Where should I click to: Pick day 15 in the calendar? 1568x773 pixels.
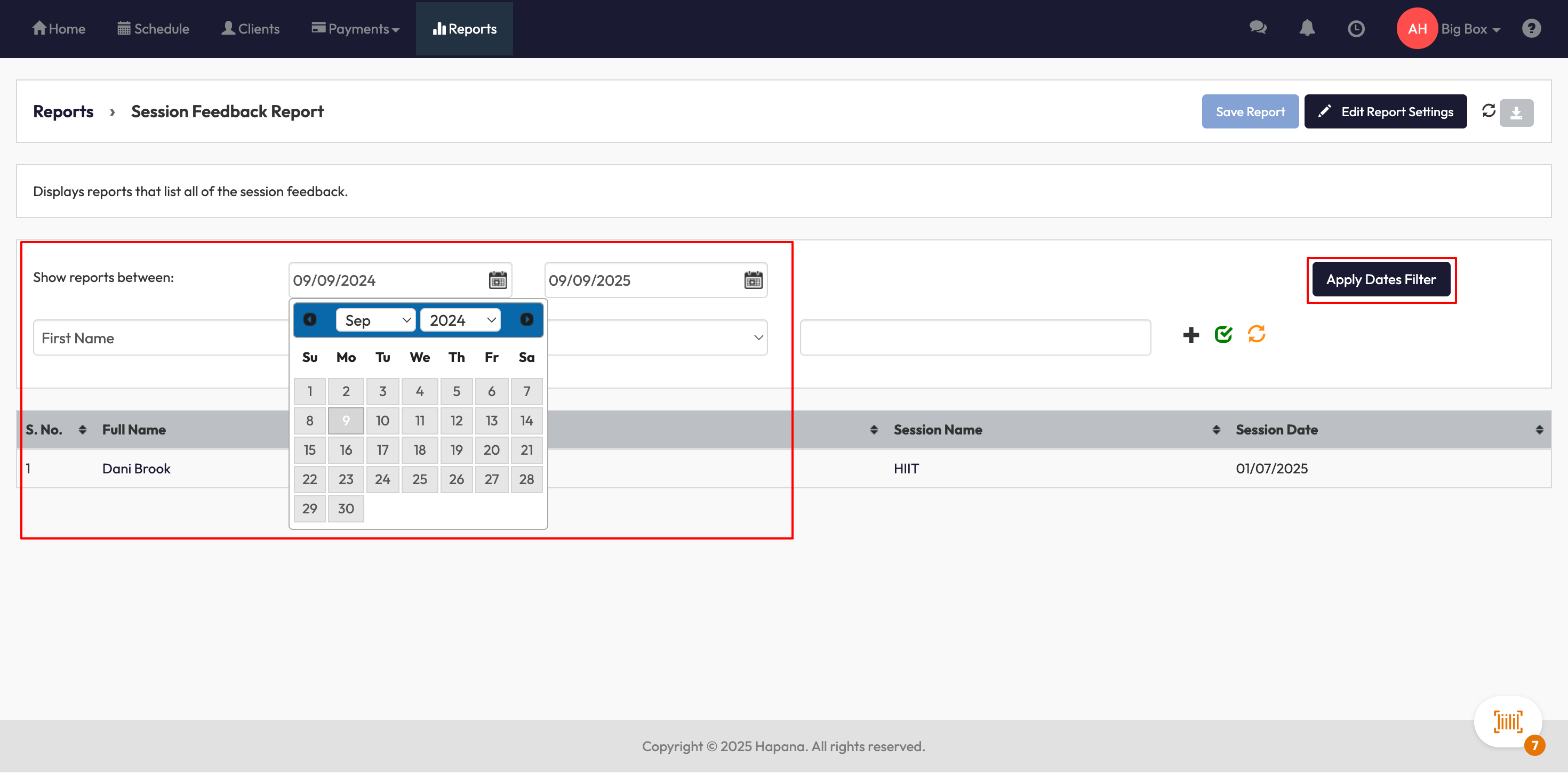coord(310,450)
